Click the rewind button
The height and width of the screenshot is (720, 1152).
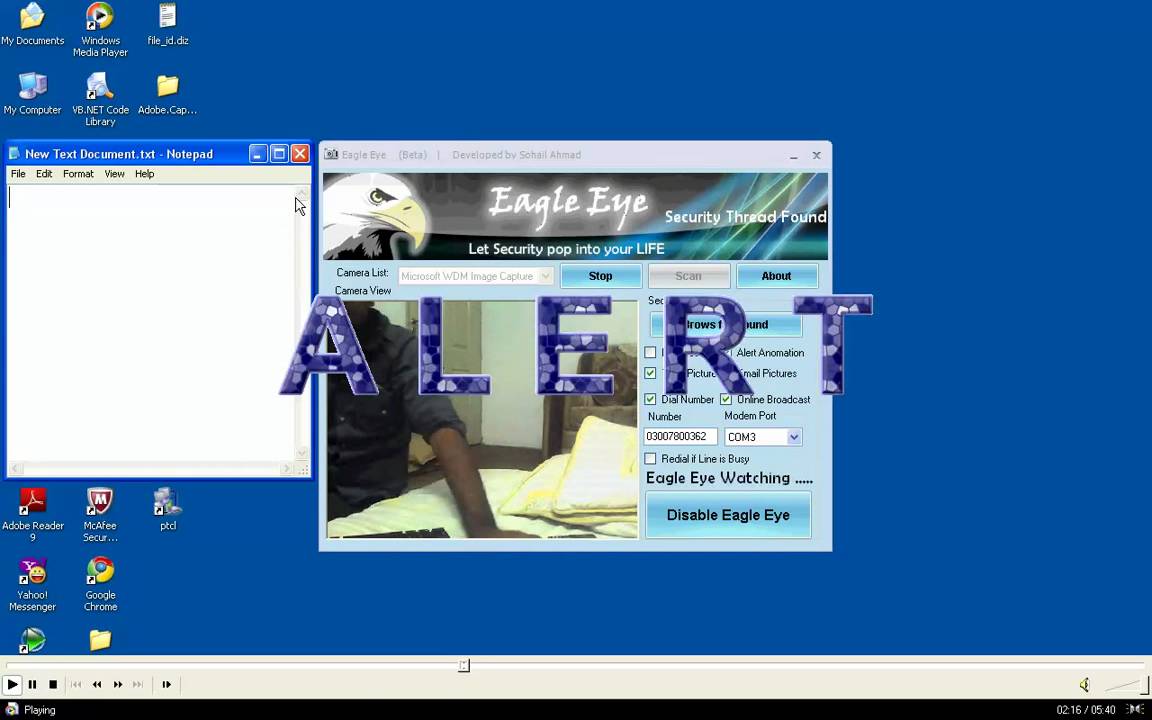coord(97,684)
